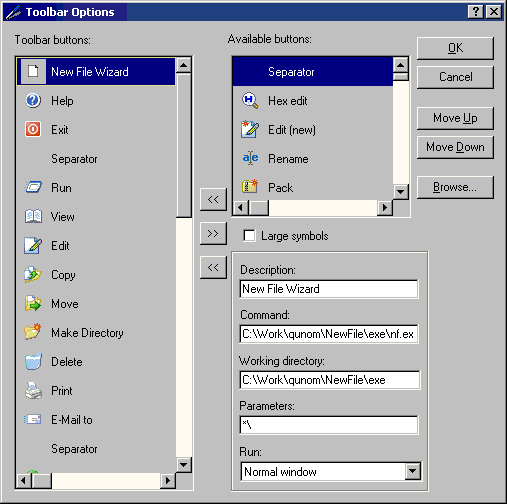Click Toolbar buttons vertical scrollbar thumb
This screenshot has width=507, height=504.
[184, 145]
